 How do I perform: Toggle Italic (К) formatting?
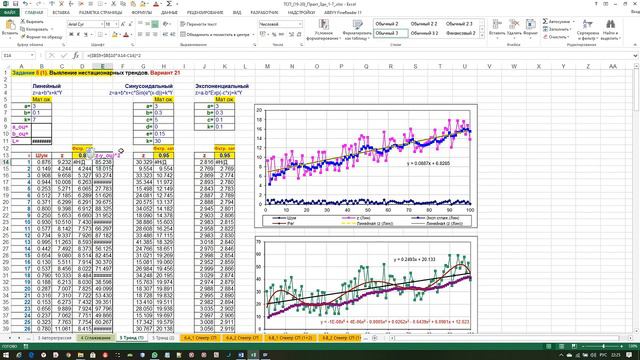[78, 35]
